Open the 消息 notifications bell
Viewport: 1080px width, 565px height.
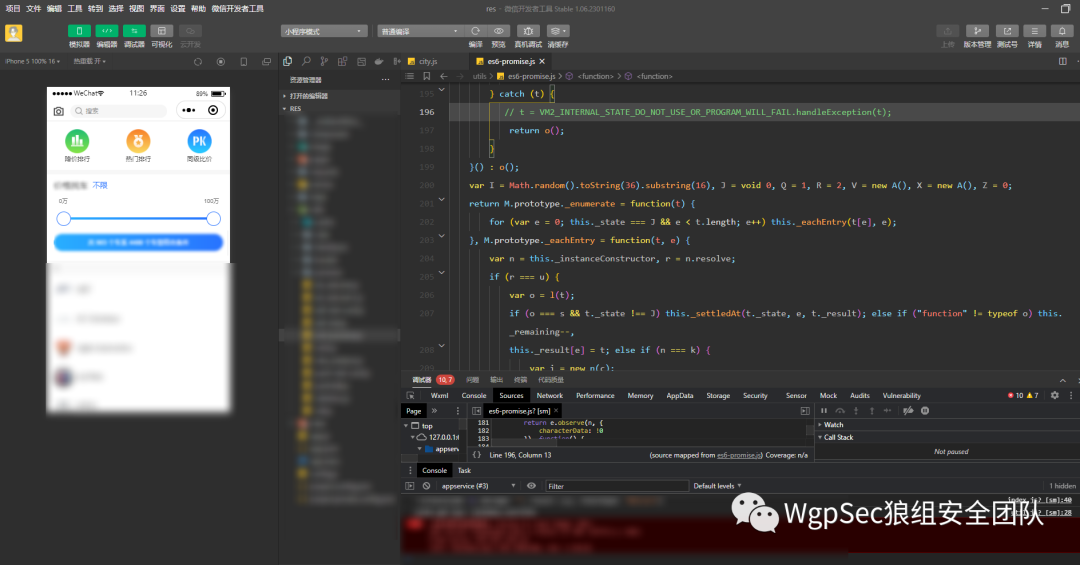[1062, 31]
